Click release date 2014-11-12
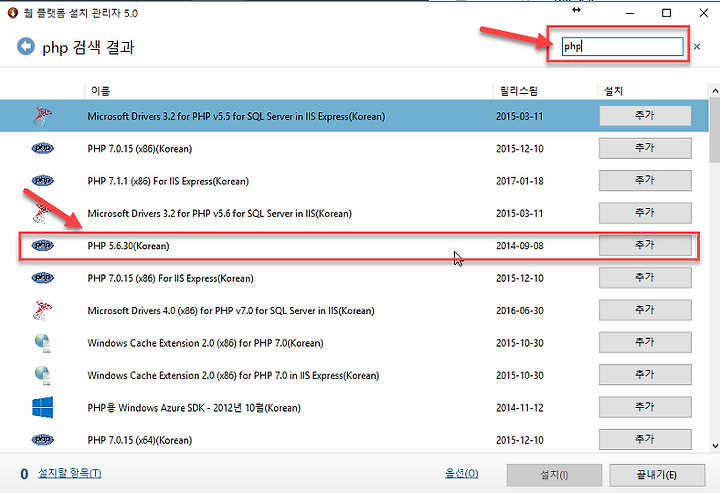 point(520,408)
